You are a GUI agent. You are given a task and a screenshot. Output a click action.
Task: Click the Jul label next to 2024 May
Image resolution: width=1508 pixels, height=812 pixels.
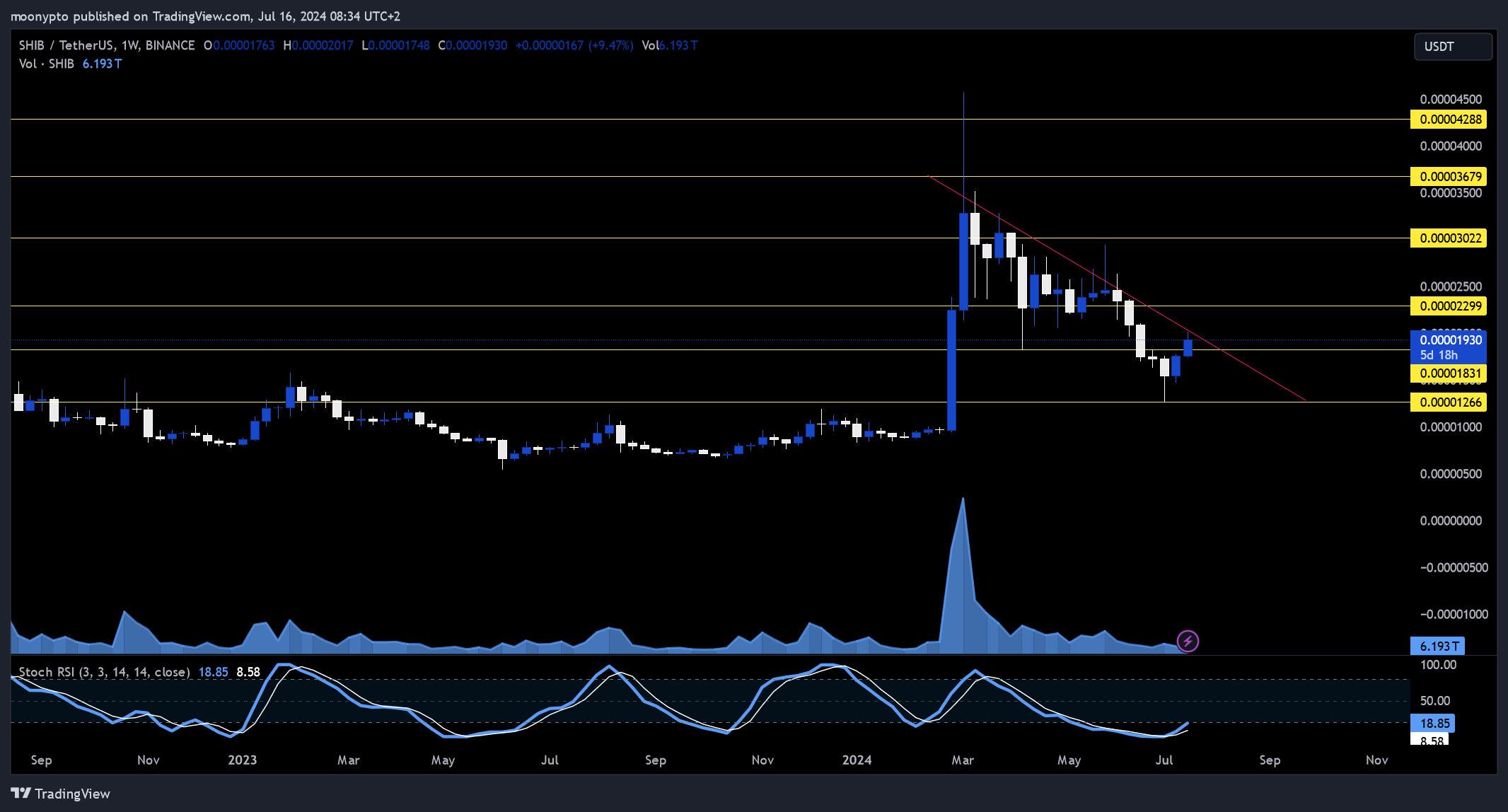click(1164, 760)
